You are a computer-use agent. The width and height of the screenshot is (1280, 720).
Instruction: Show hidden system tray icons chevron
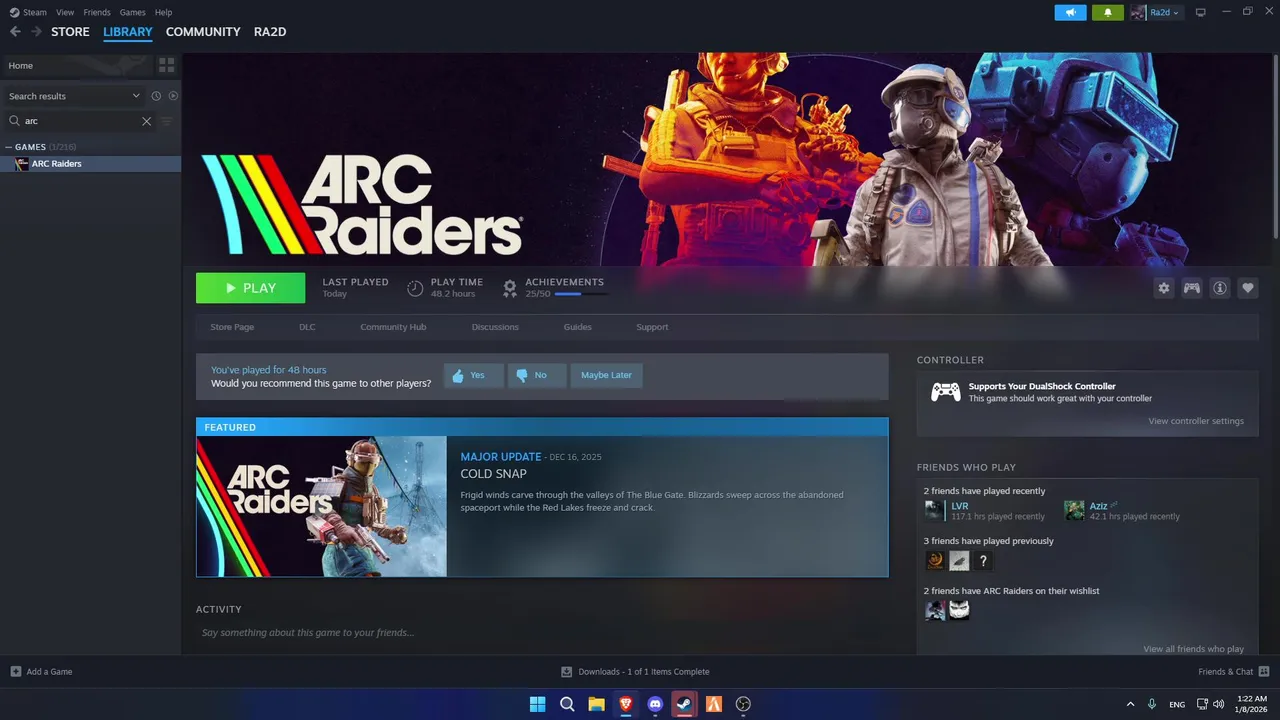pyautogui.click(x=1130, y=704)
